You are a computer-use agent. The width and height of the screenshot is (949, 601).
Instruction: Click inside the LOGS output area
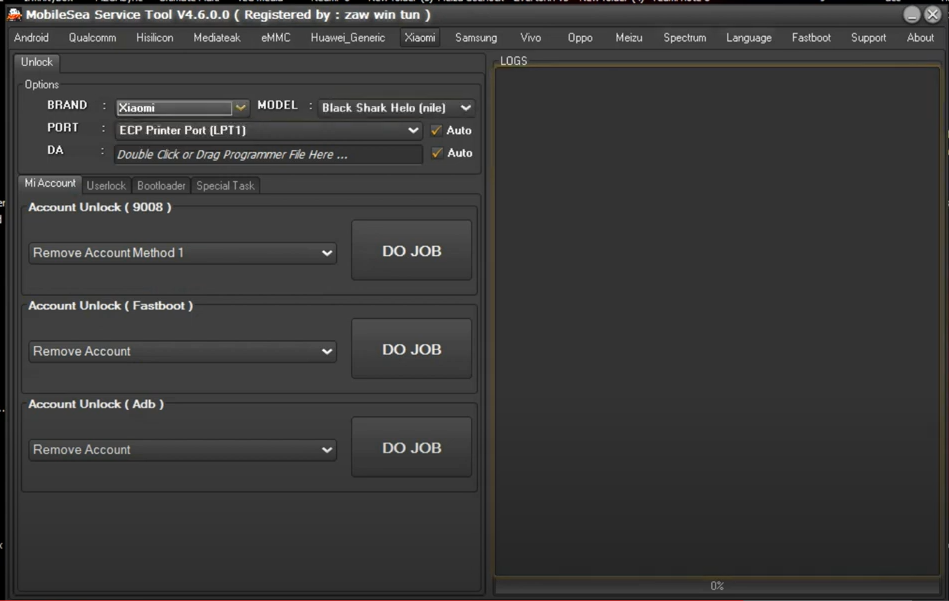717,321
